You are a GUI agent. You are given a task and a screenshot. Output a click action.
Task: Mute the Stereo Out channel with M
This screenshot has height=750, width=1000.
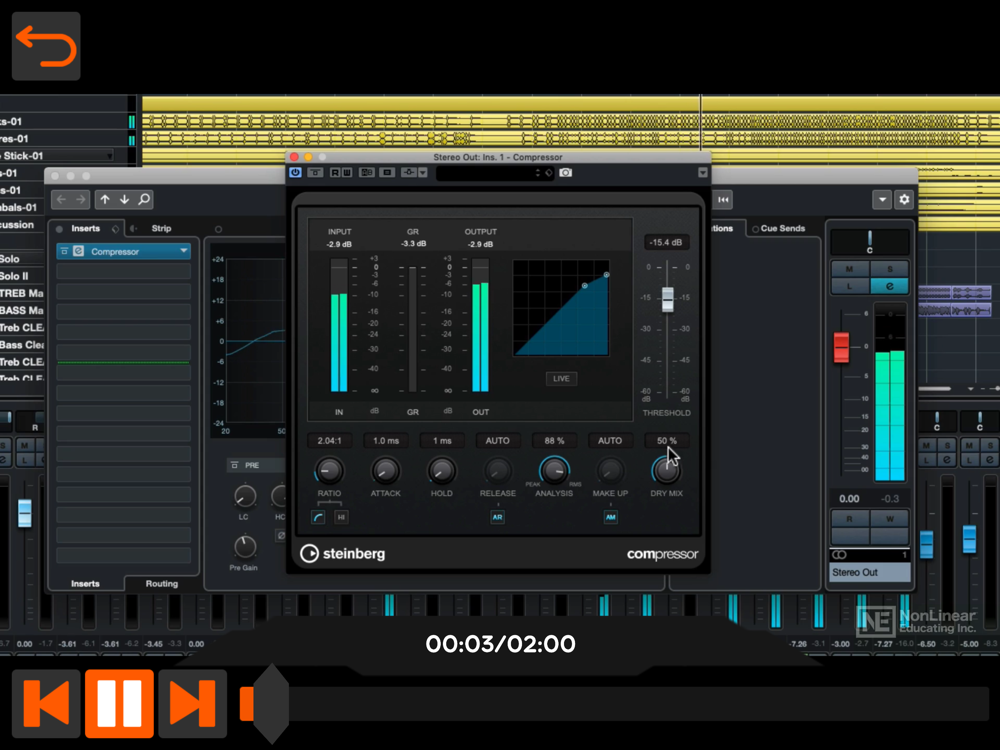[849, 268]
